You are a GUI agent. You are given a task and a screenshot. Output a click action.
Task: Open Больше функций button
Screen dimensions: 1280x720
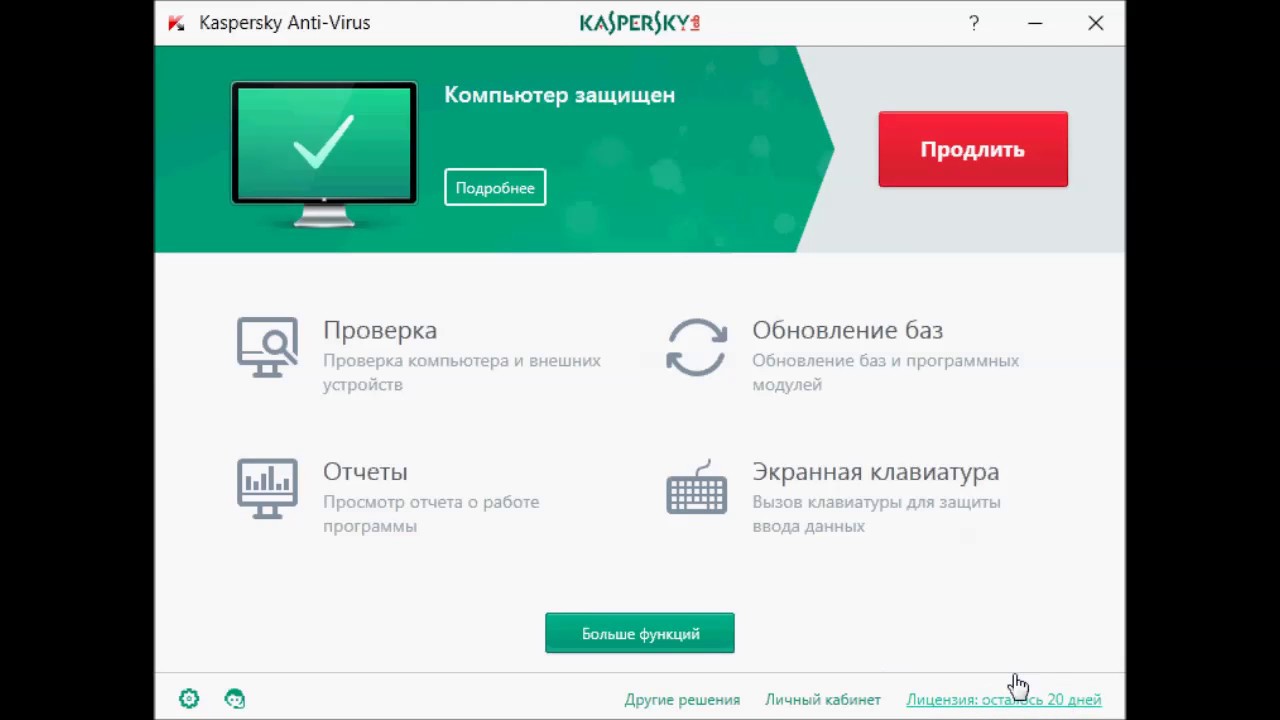pyautogui.click(x=640, y=633)
